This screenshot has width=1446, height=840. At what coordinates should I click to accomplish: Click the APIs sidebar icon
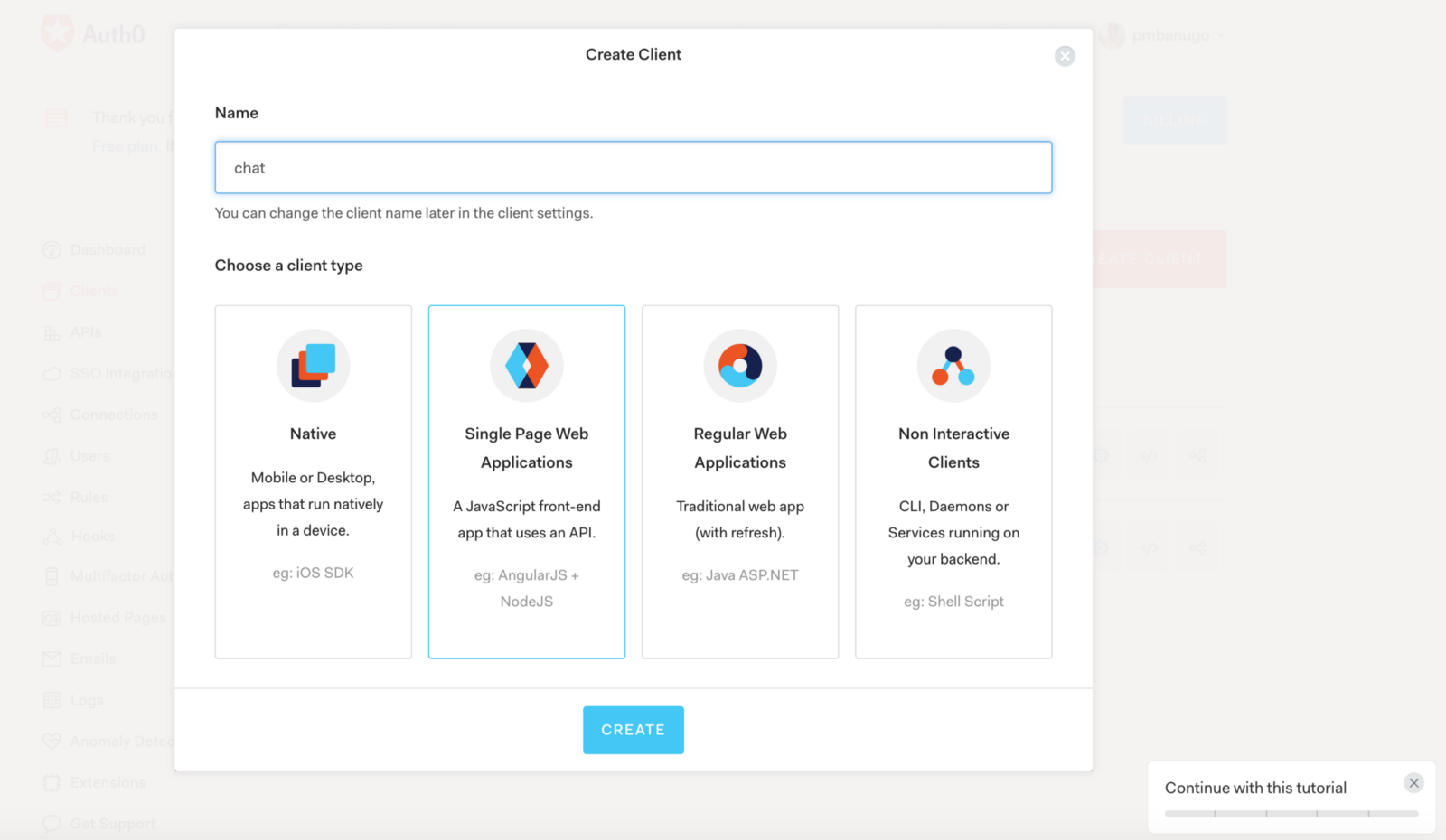(x=52, y=332)
